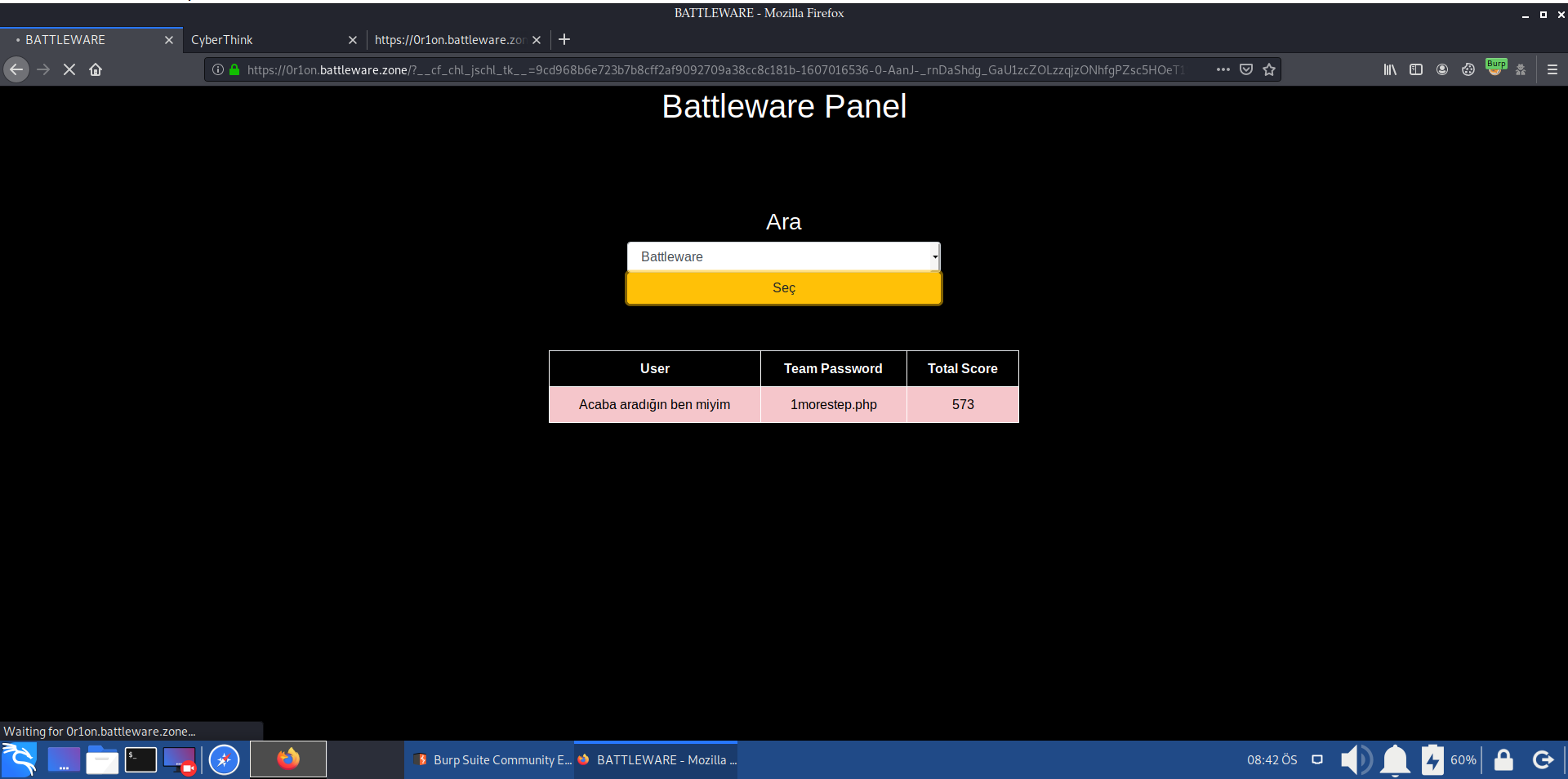Open the Firefox Library icon
1568x779 pixels.
(x=1390, y=69)
